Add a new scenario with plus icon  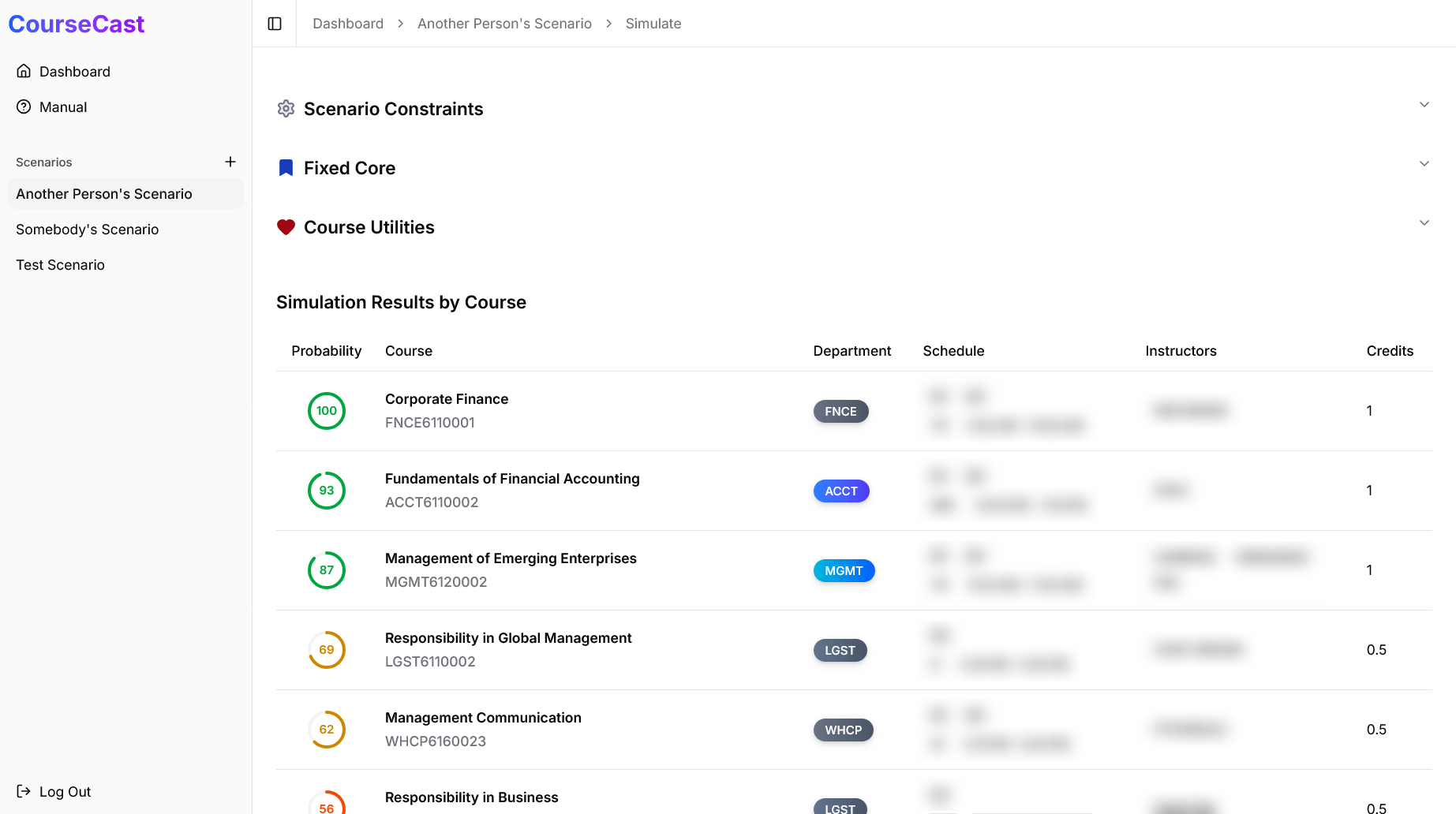tap(230, 162)
